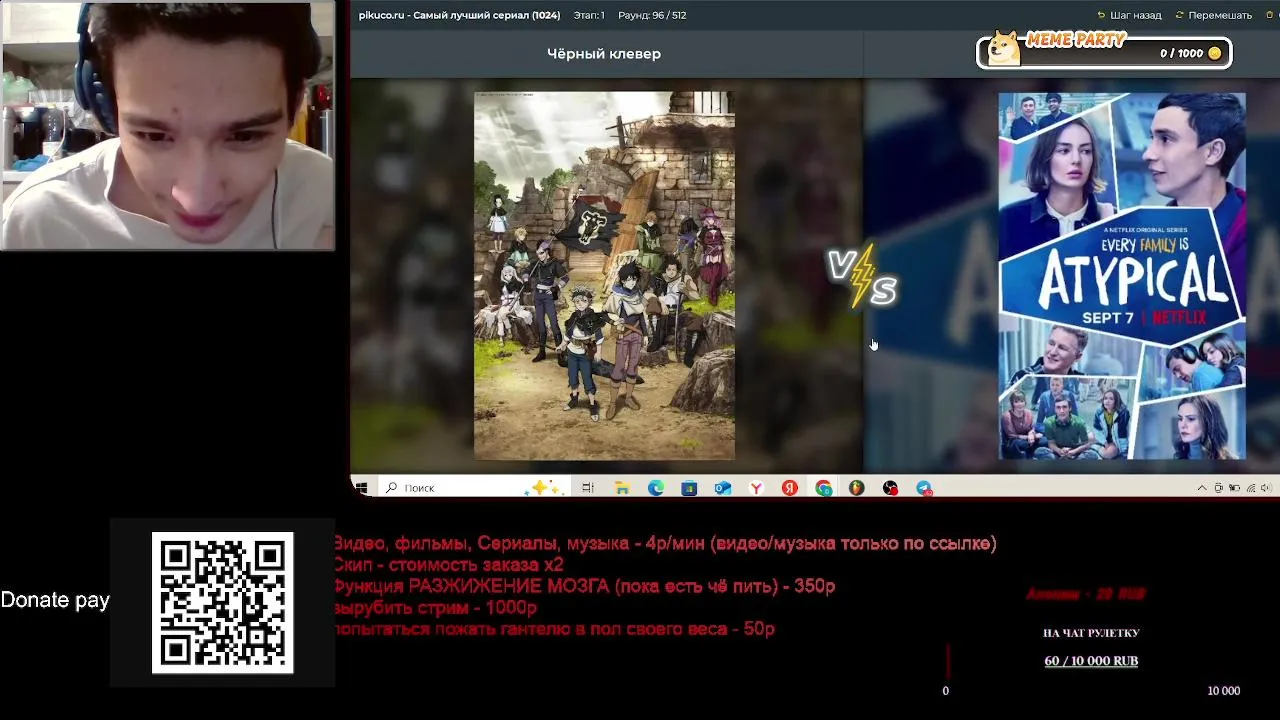Open File Explorer from the taskbar

click(622, 488)
